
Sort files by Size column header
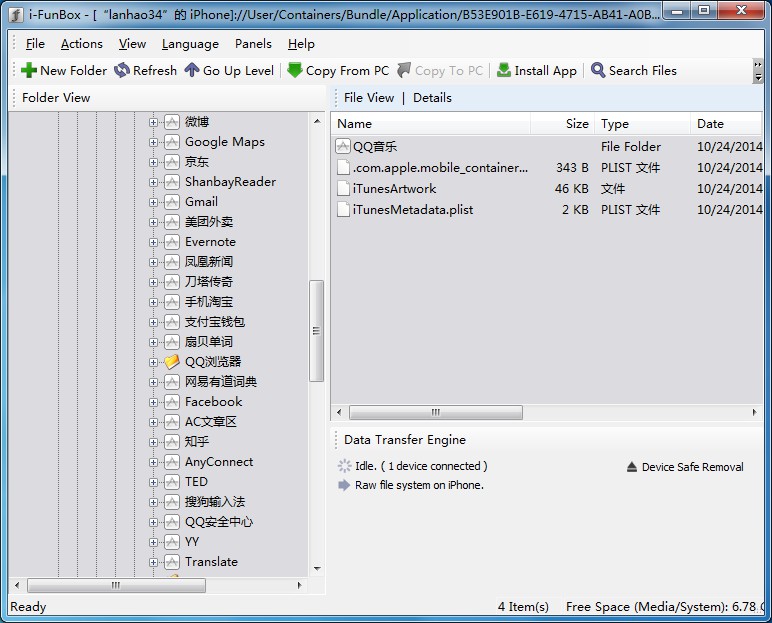563,124
